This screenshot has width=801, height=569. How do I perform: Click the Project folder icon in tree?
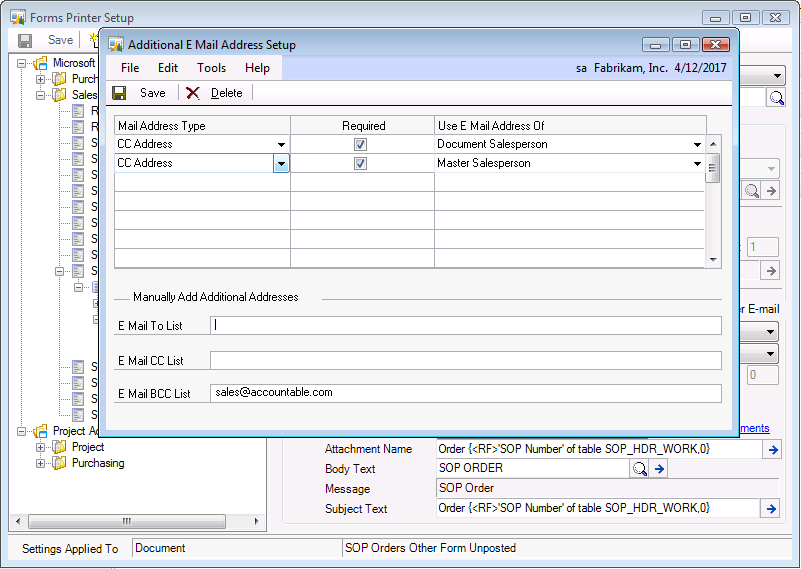[60, 447]
